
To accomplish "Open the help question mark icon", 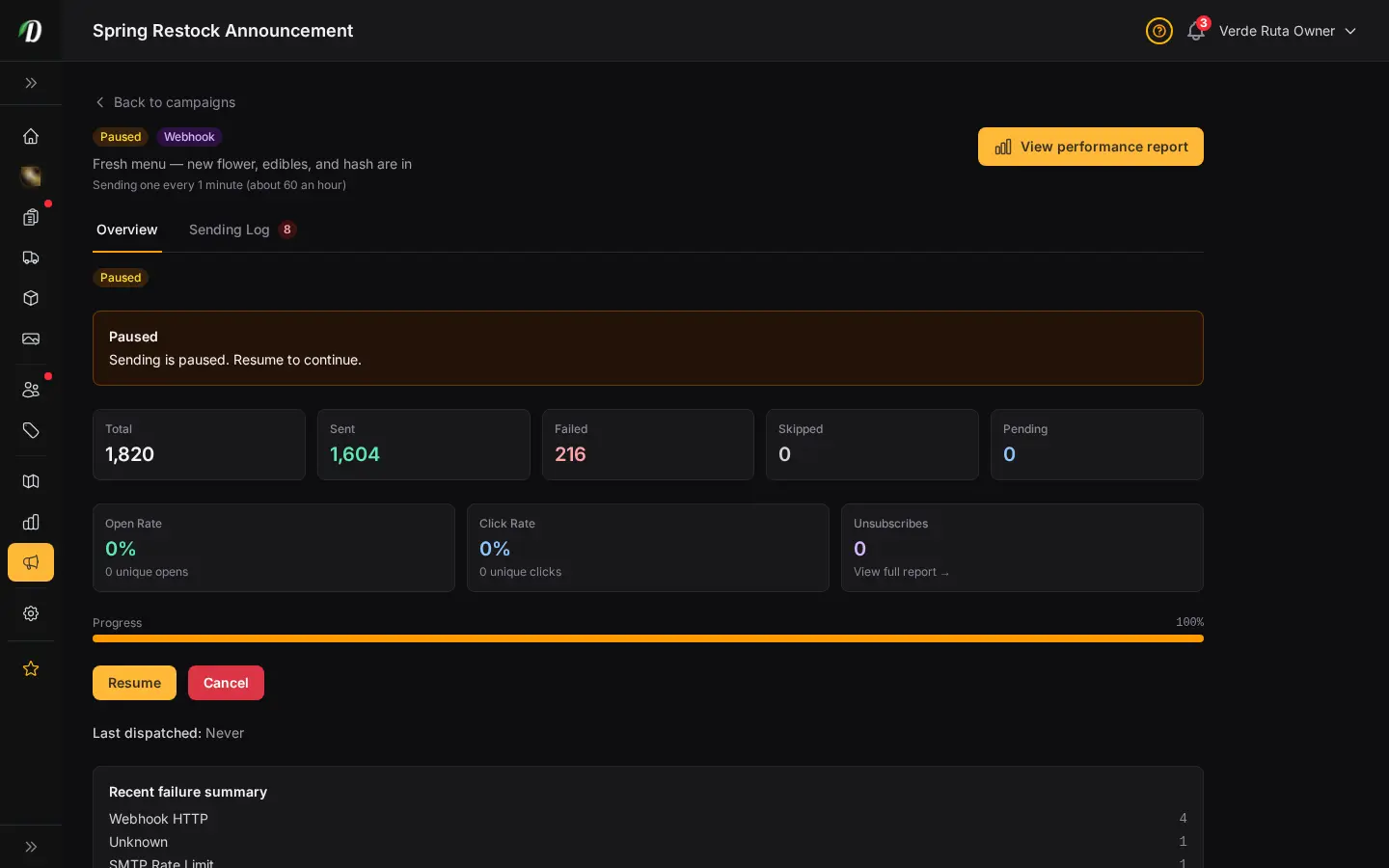I will [x=1159, y=31].
